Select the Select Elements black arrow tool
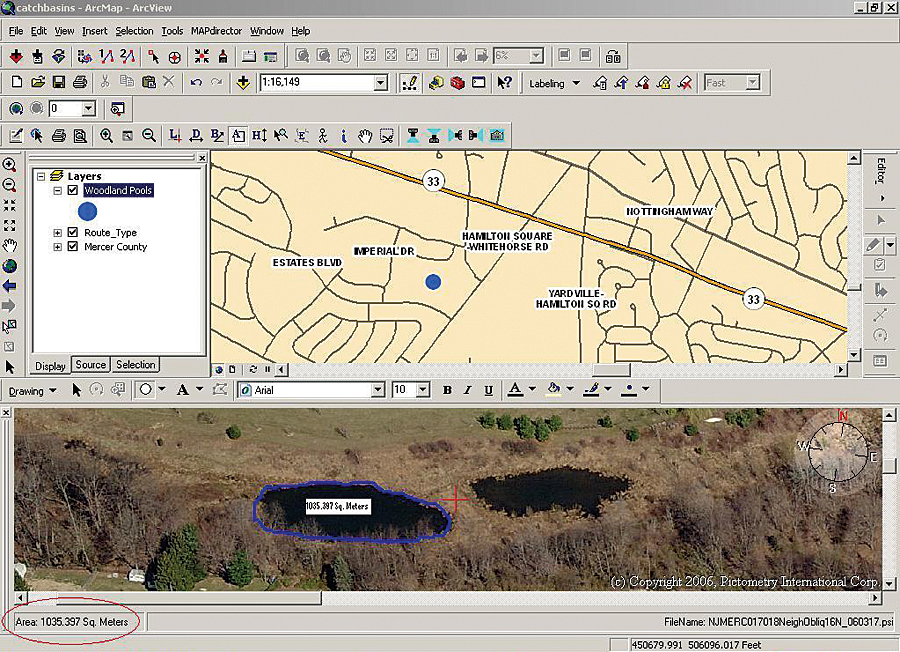This screenshot has height=652, width=900. coord(10,367)
